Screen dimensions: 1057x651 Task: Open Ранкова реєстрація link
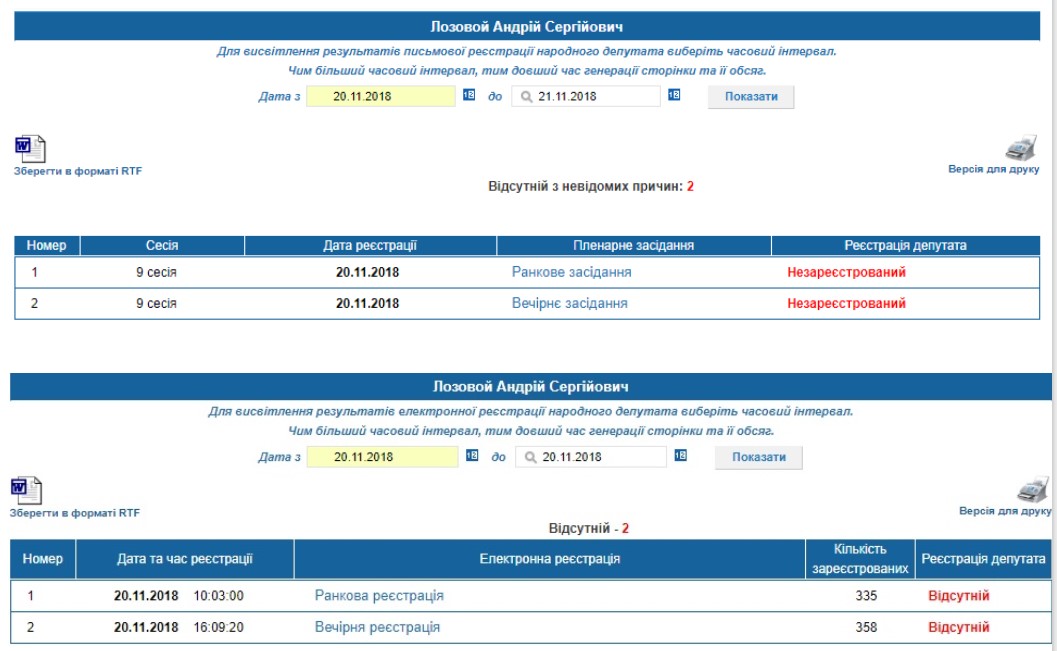coord(379,596)
